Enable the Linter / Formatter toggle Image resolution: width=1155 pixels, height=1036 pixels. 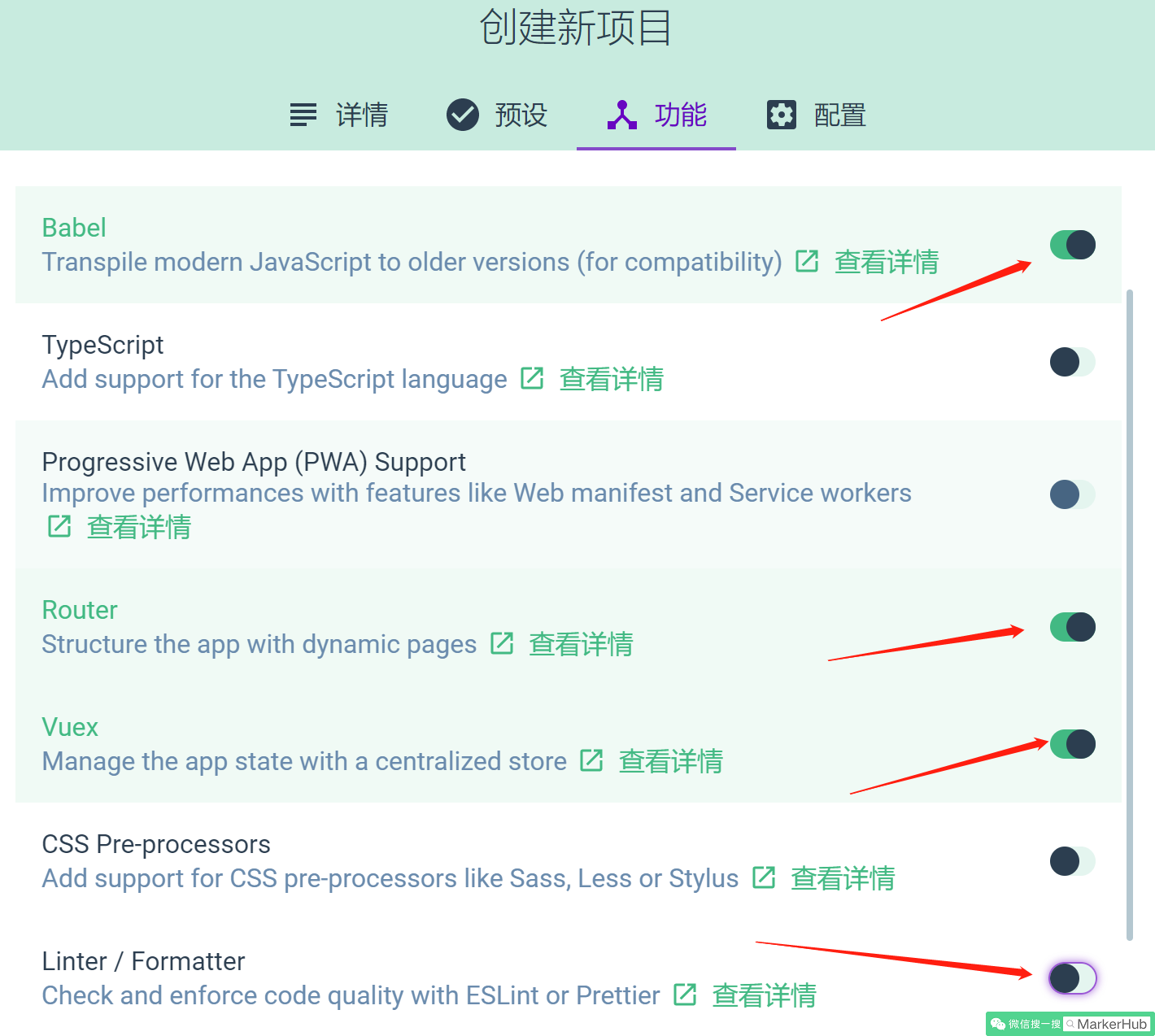coord(1073,978)
